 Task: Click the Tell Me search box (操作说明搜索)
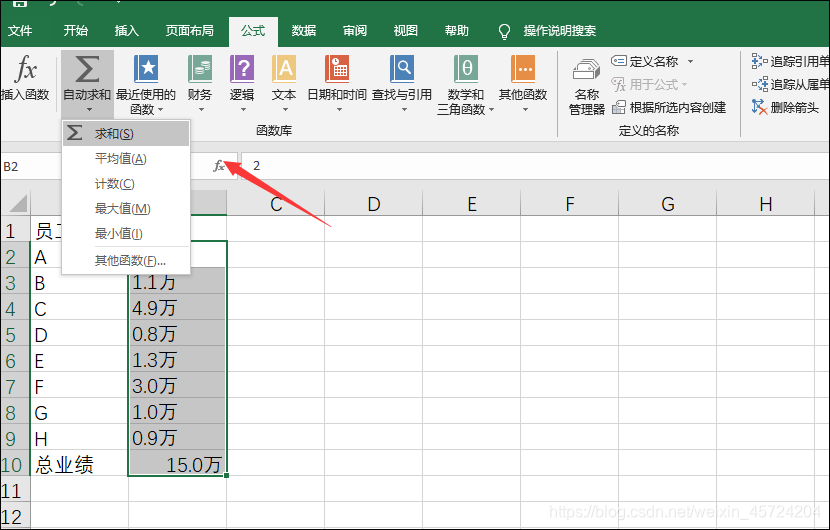pos(560,31)
